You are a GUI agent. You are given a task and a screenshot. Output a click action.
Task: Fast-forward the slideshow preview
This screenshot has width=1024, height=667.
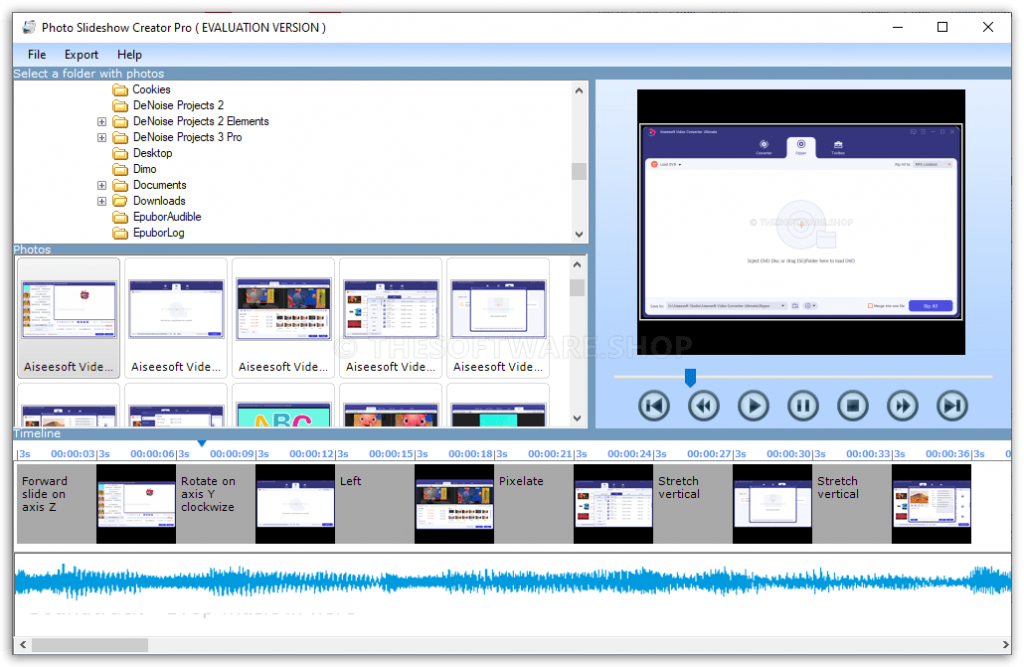(903, 405)
